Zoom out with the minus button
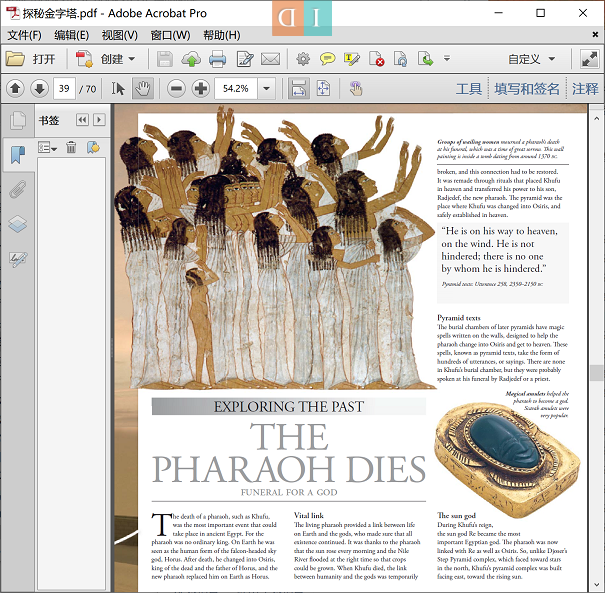Image resolution: width=605 pixels, height=593 pixels. (176, 89)
